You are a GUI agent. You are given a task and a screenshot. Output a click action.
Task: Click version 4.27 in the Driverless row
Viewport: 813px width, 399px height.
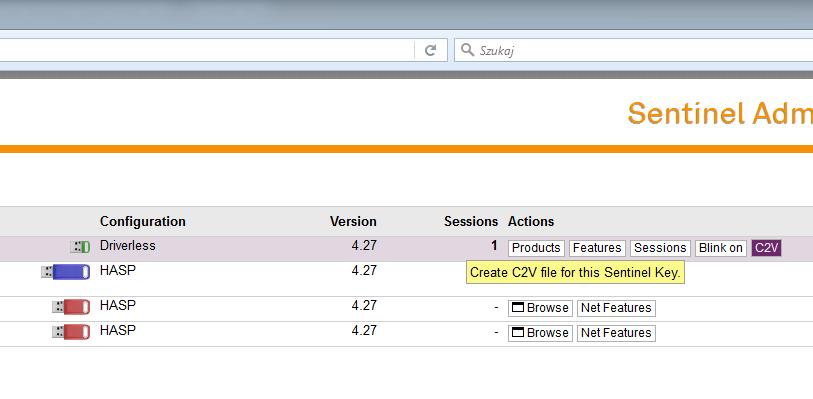coord(364,246)
